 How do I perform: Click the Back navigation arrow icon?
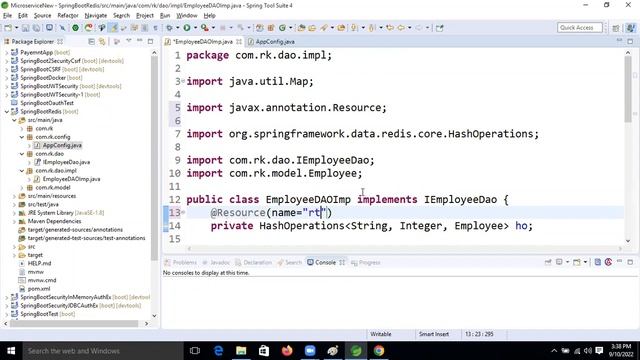[401, 28]
